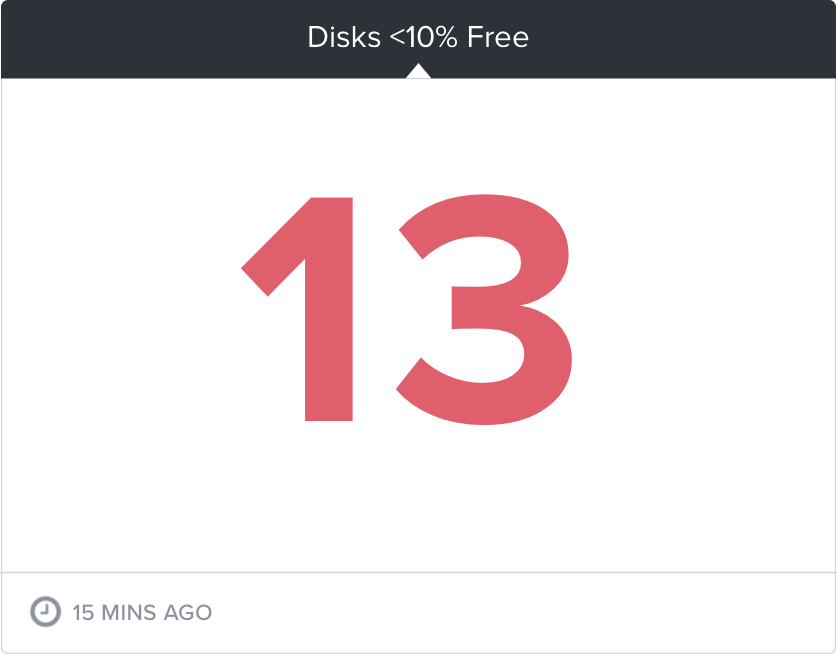Viewport: 837px width, 654px height.
Task: Click the dark header bar right of title
Action: coord(682,38)
